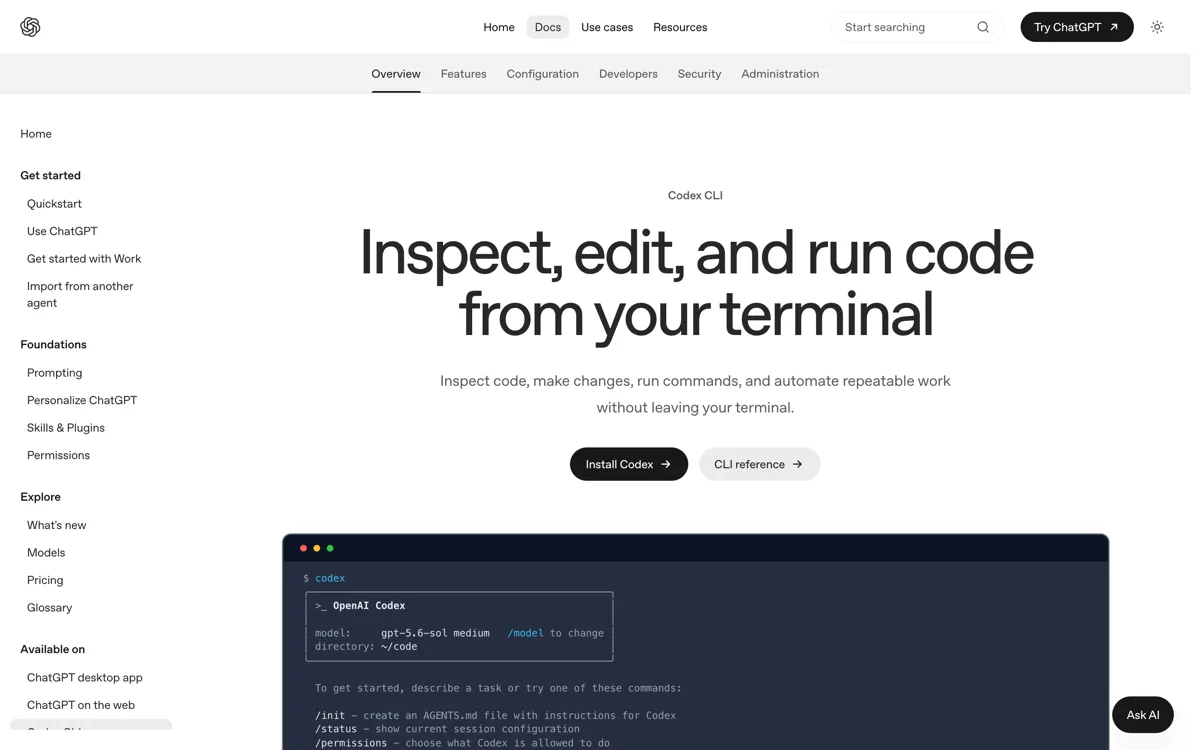
Task: Switch to the Developers tab
Action: [628, 74]
